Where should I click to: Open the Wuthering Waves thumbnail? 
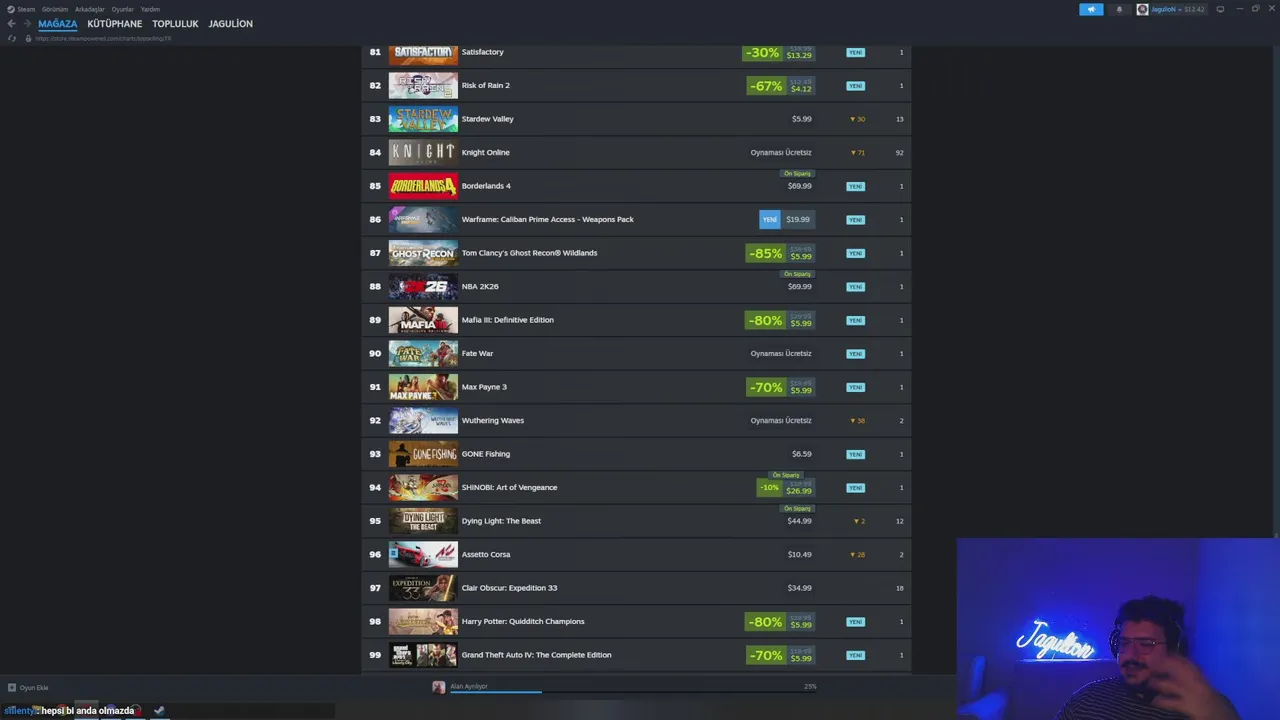(x=423, y=420)
